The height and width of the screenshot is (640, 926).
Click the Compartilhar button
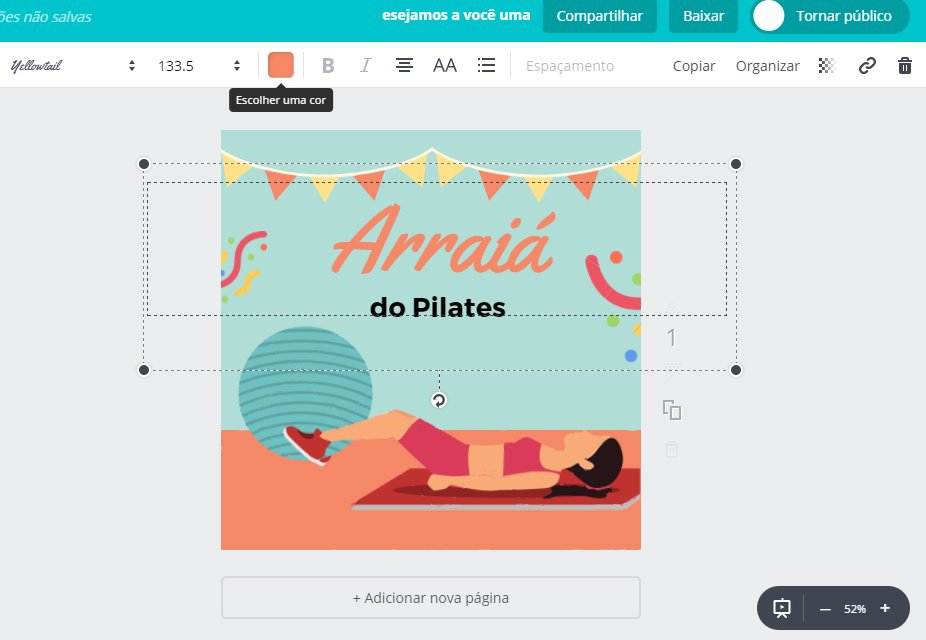pos(599,17)
